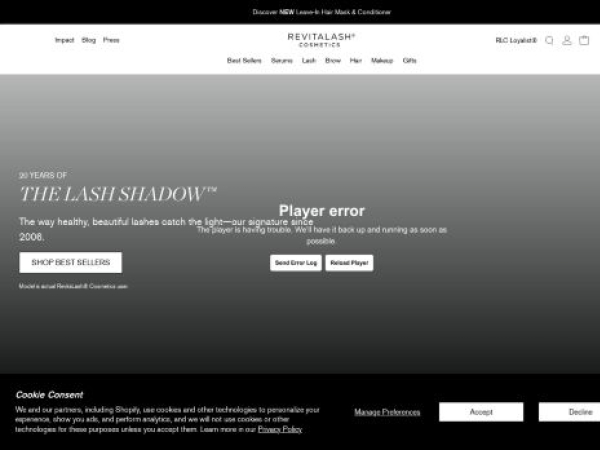The width and height of the screenshot is (600, 450).
Task: Go to RevitaLash Cosmetics logo home
Action: coord(321,40)
